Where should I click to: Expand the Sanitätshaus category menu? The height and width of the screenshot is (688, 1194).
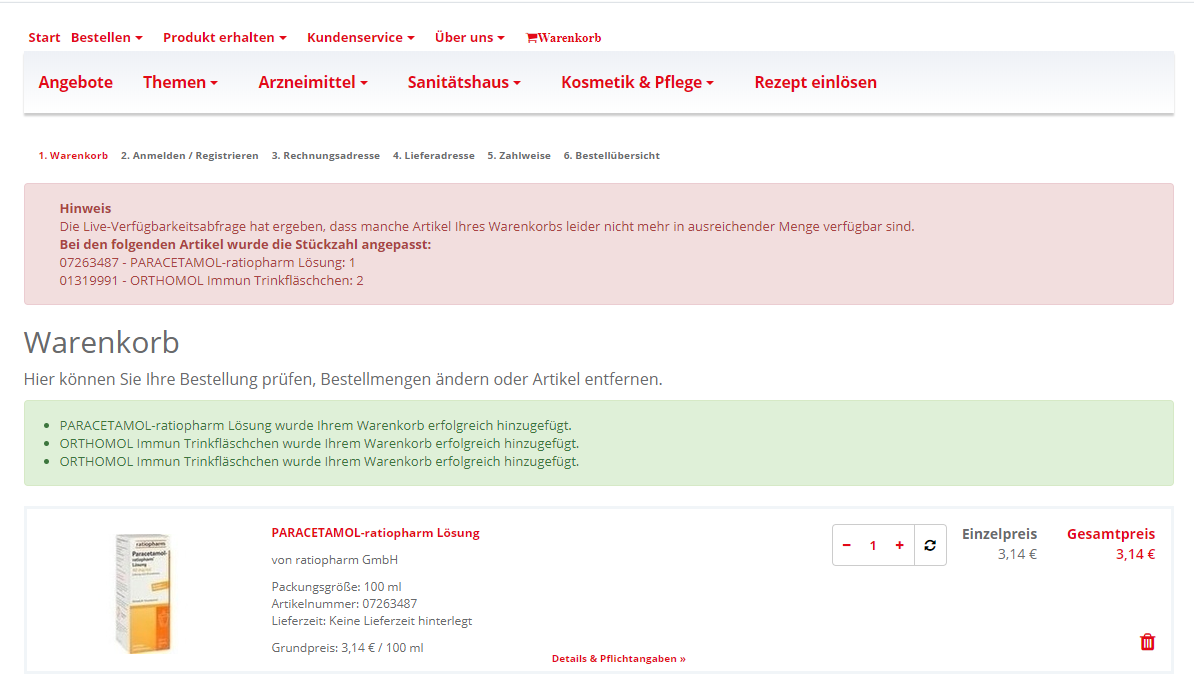pos(463,83)
